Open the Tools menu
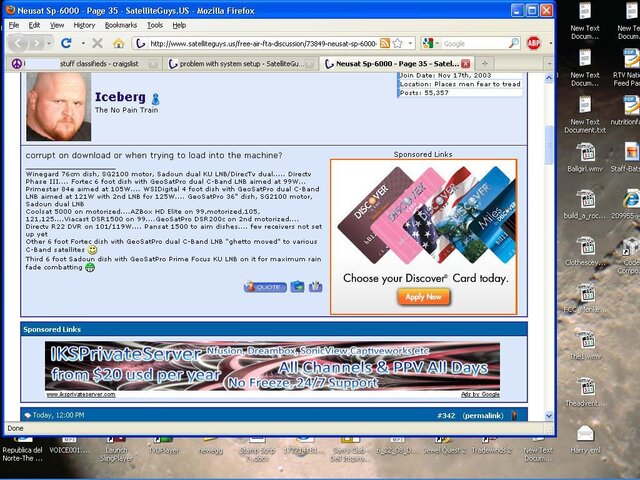The image size is (640, 480). tap(155, 25)
